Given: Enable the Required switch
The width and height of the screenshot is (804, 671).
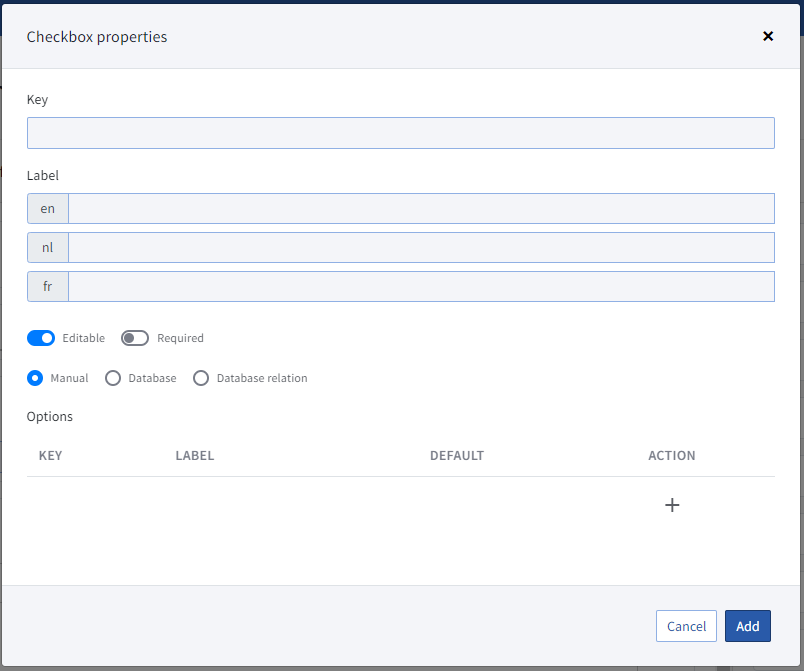Looking at the screenshot, I should pyautogui.click(x=135, y=338).
